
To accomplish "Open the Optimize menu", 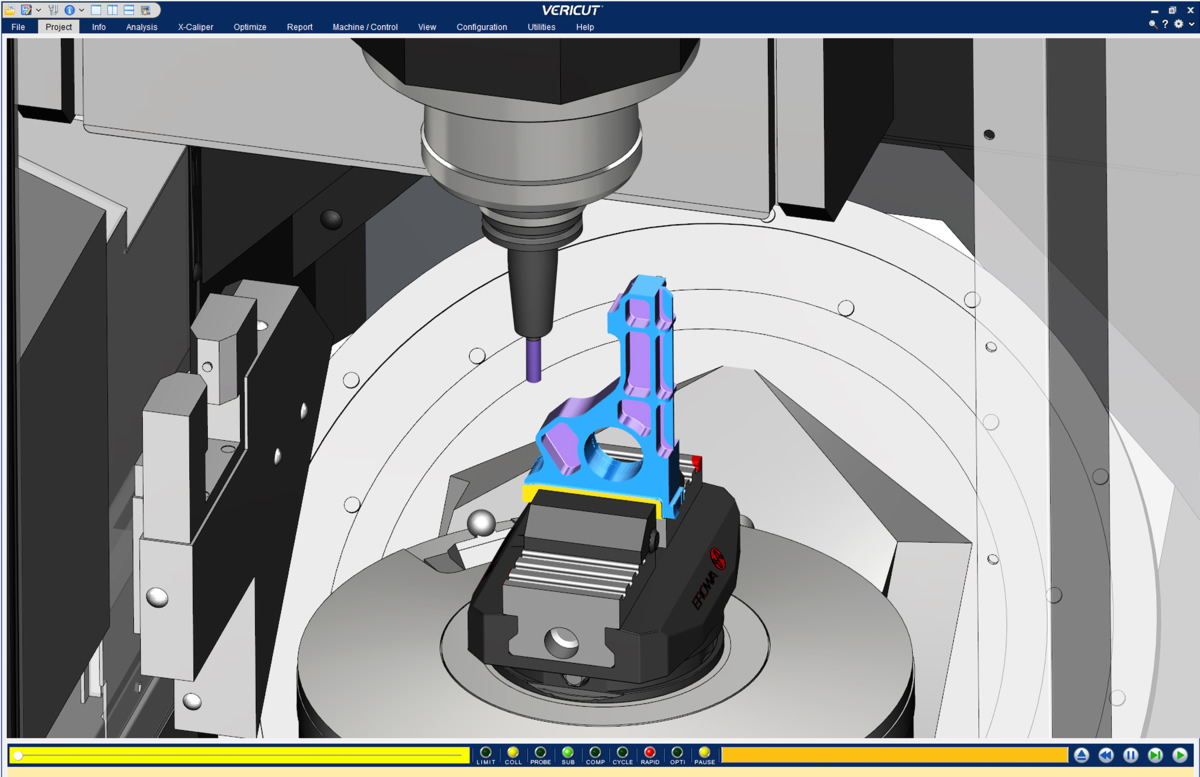I will [x=250, y=27].
